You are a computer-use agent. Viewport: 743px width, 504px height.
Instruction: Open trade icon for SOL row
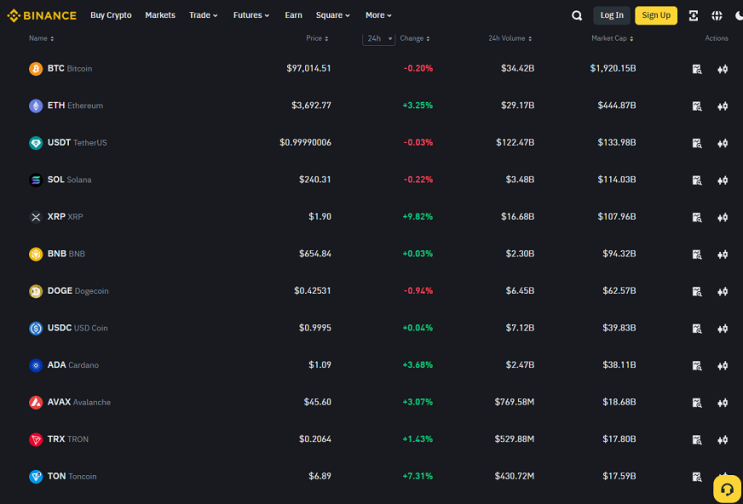pos(722,180)
